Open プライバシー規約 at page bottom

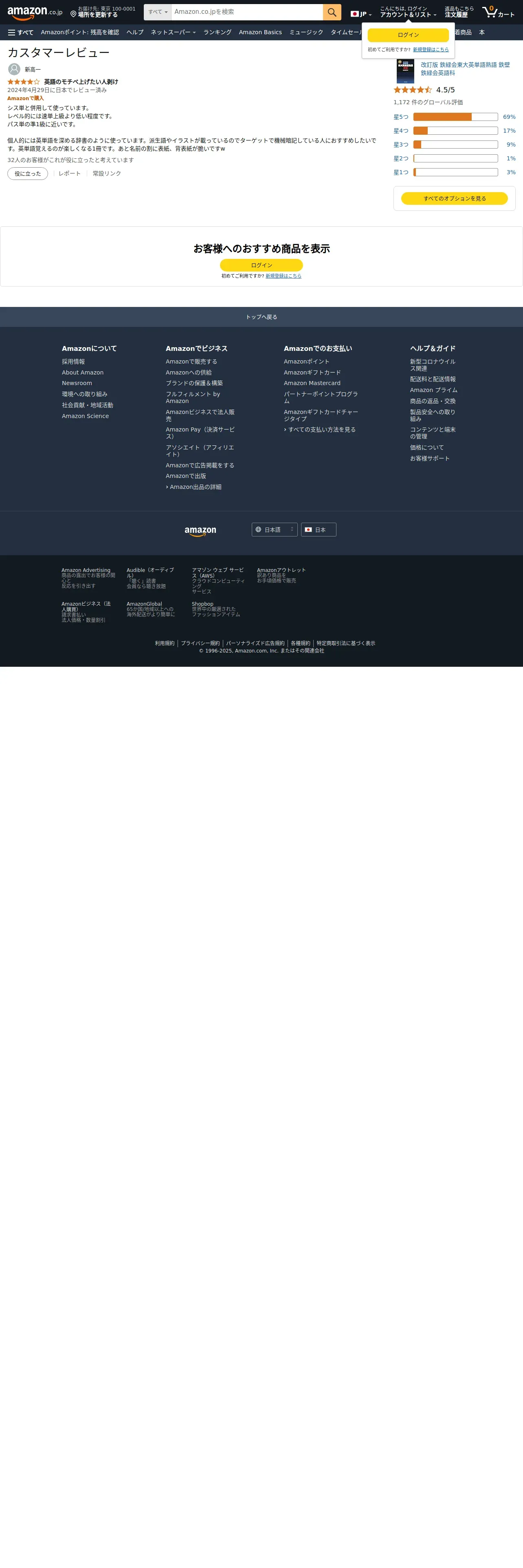pos(200,644)
